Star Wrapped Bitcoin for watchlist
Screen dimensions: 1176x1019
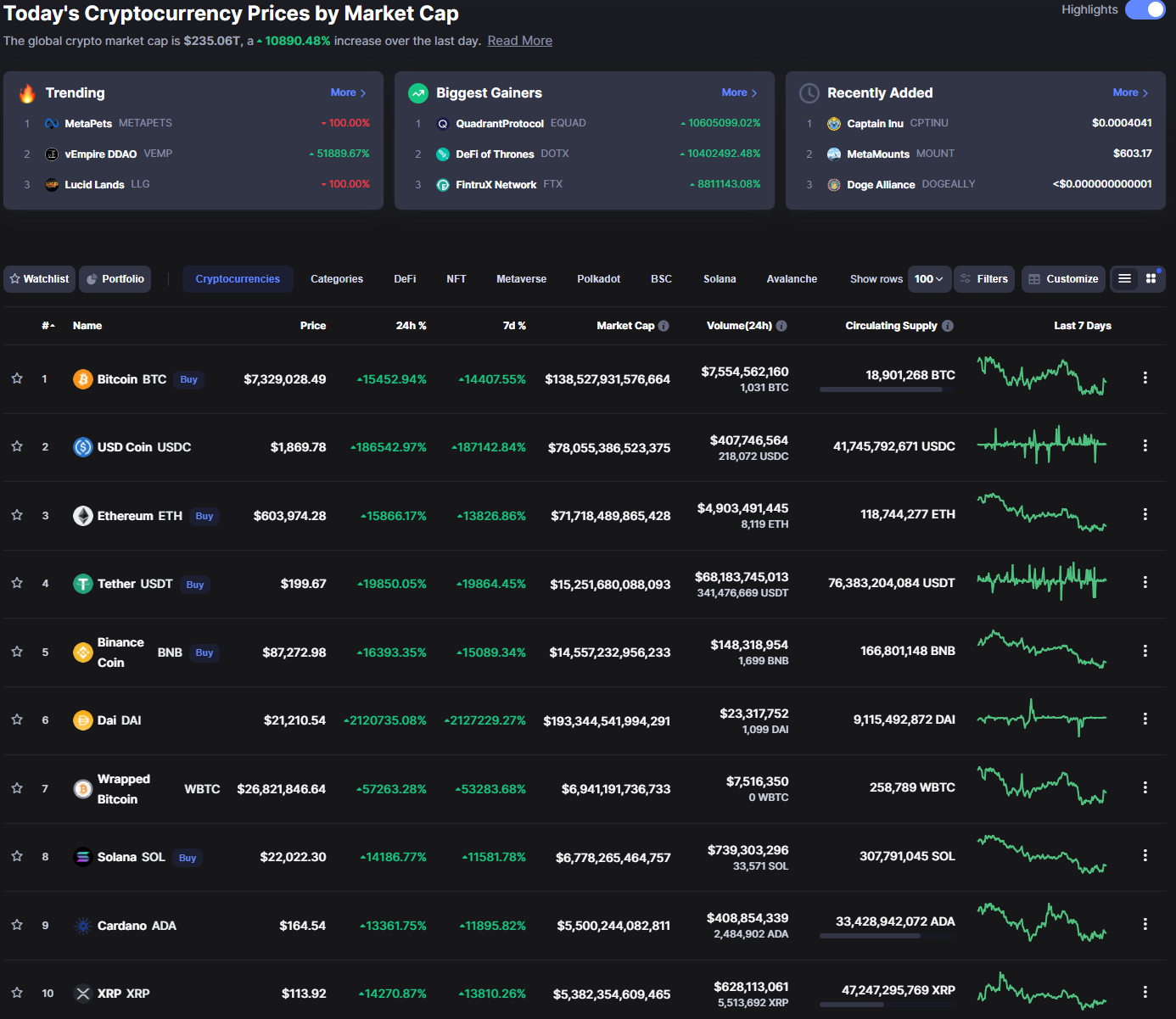pyautogui.click(x=17, y=788)
